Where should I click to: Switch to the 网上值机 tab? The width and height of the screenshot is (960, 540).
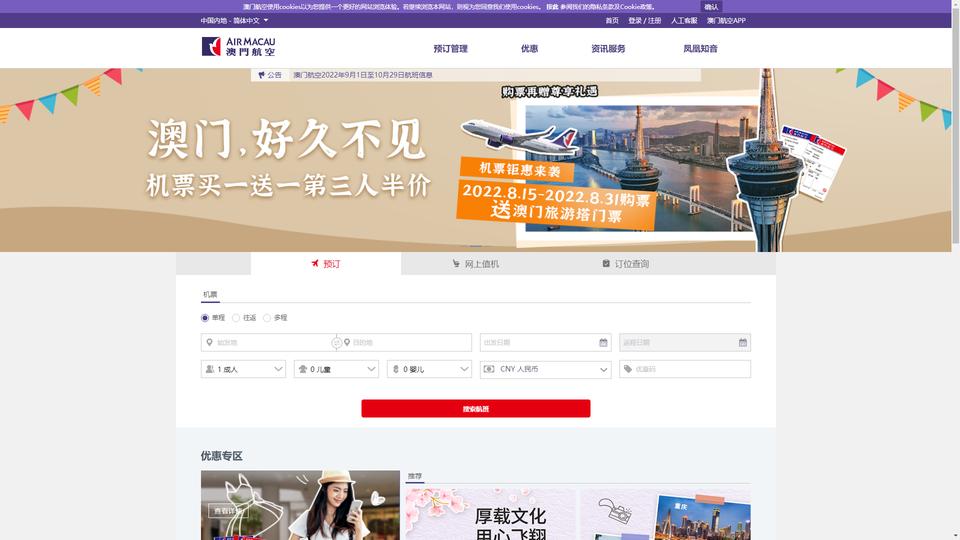pos(476,264)
